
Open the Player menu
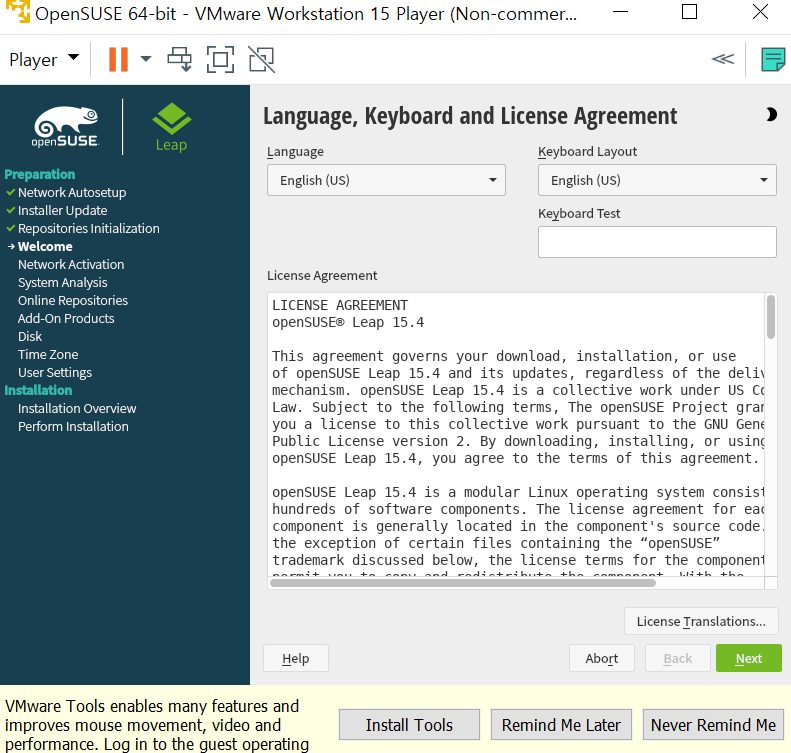tap(44, 60)
